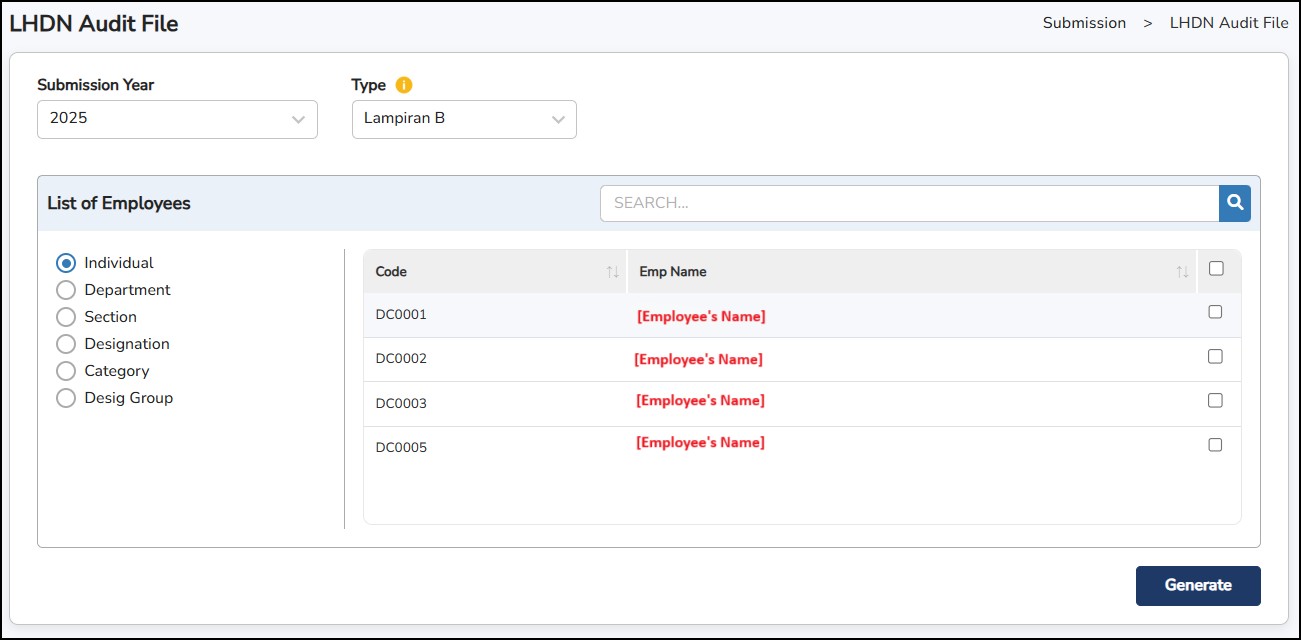The height and width of the screenshot is (640, 1301).
Task: Expand the Type dropdown showing Lampiran B
Action: tap(464, 119)
